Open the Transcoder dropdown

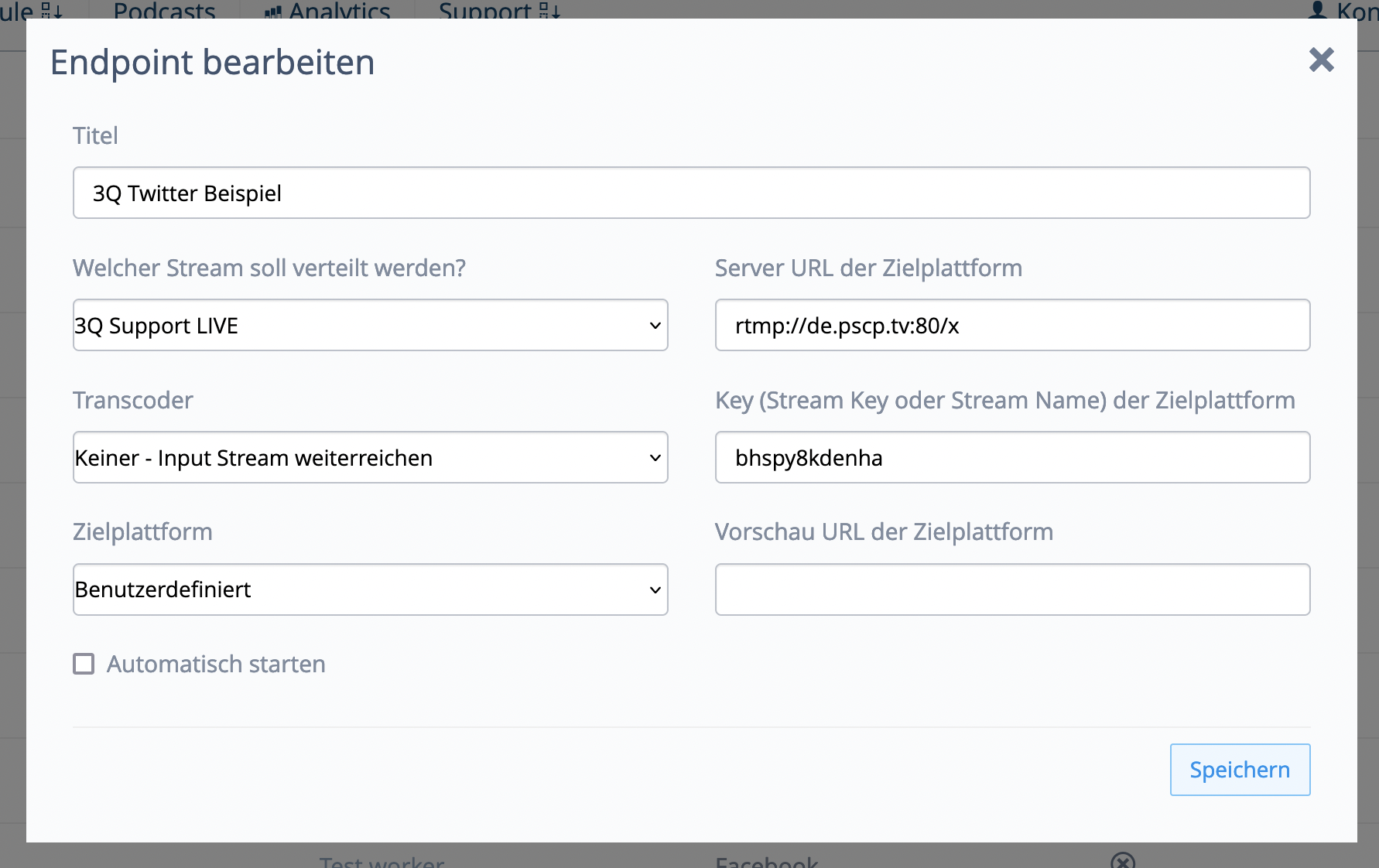(x=370, y=457)
